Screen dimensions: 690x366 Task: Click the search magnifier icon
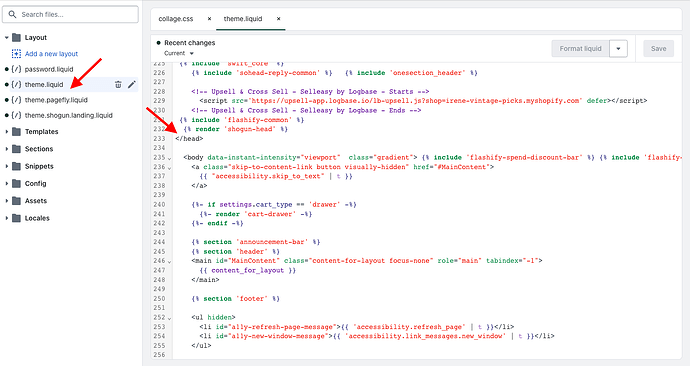[12, 15]
